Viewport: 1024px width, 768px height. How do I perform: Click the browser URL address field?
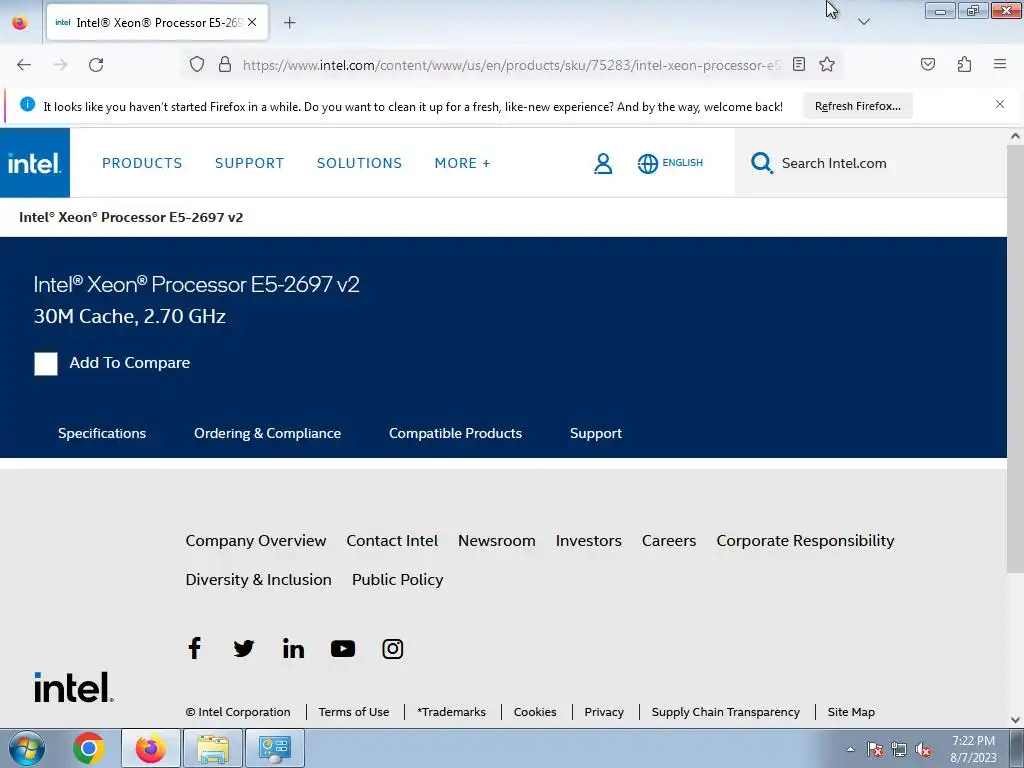[511, 65]
